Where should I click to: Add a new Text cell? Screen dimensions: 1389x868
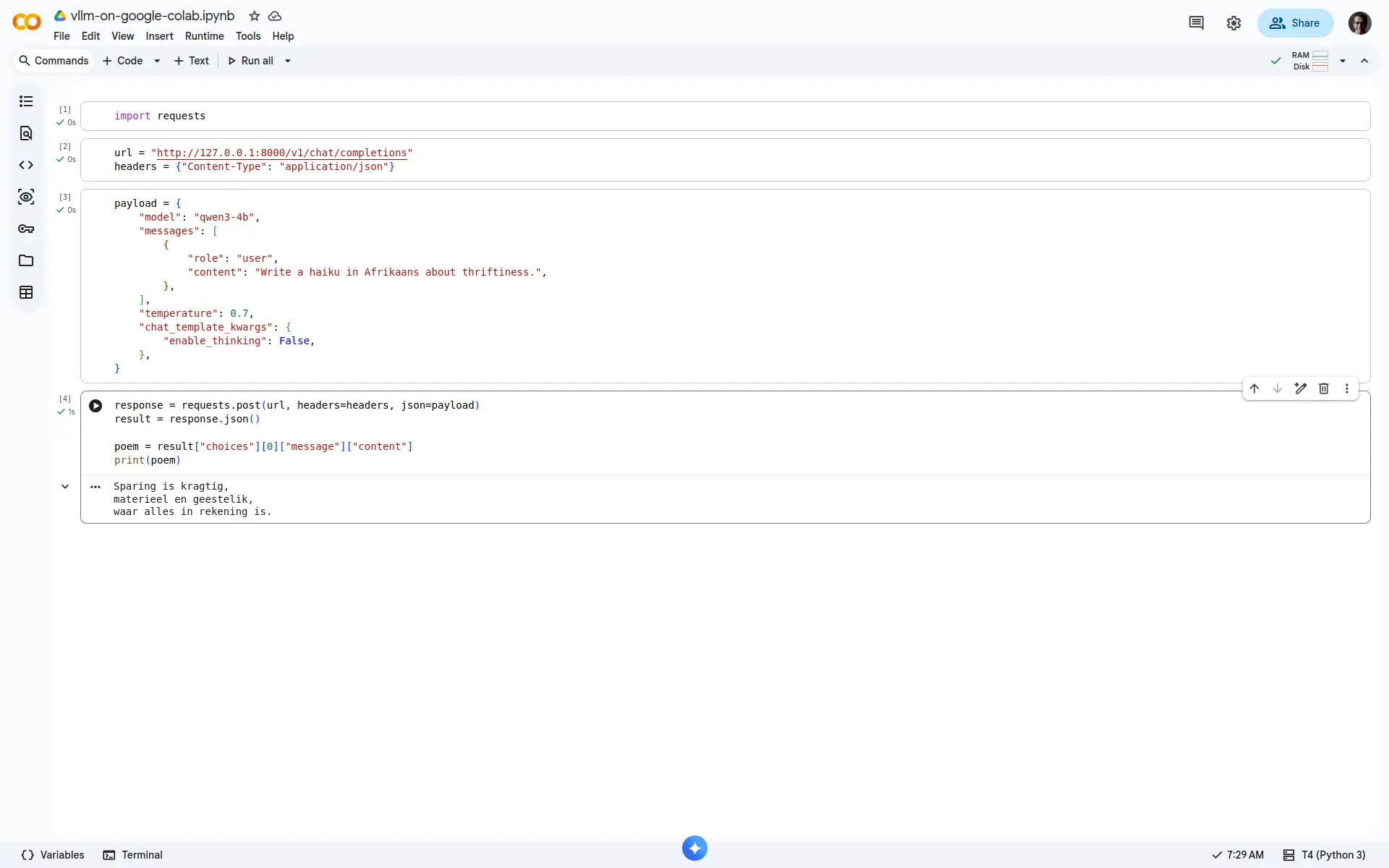(x=192, y=61)
